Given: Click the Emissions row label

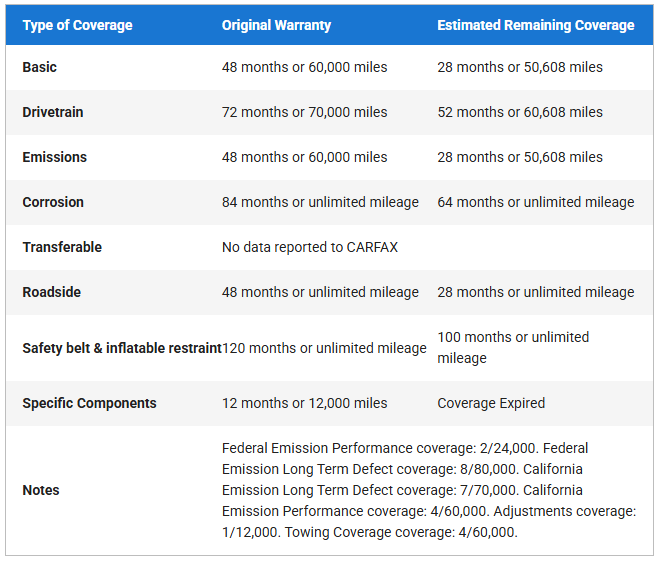Looking at the screenshot, I should [x=55, y=157].
